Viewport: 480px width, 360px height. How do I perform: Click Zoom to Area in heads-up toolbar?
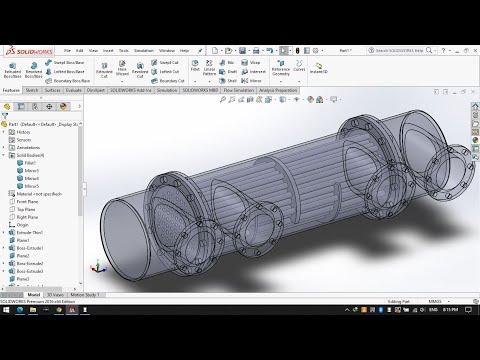click(232, 99)
